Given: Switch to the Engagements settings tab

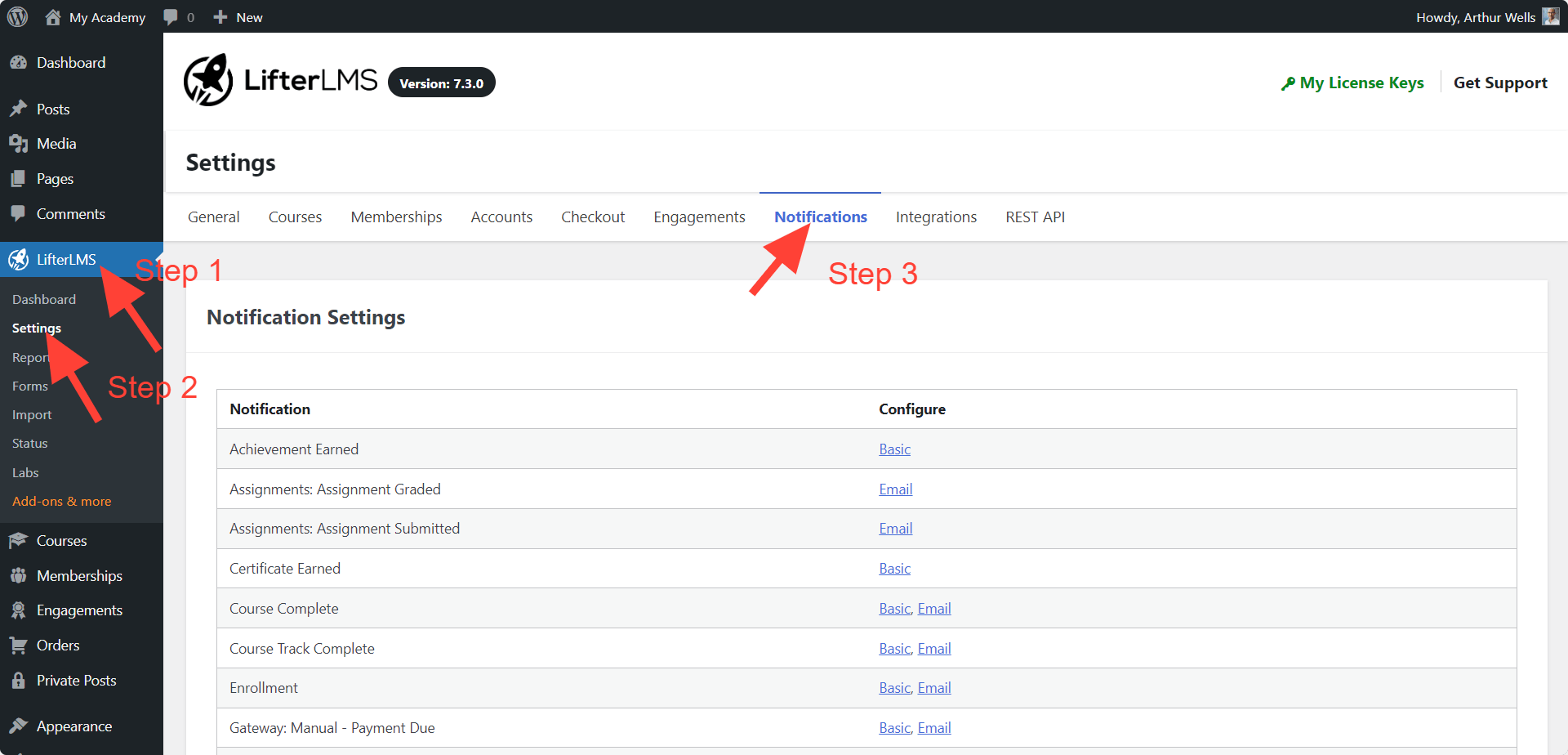Looking at the screenshot, I should click(699, 217).
